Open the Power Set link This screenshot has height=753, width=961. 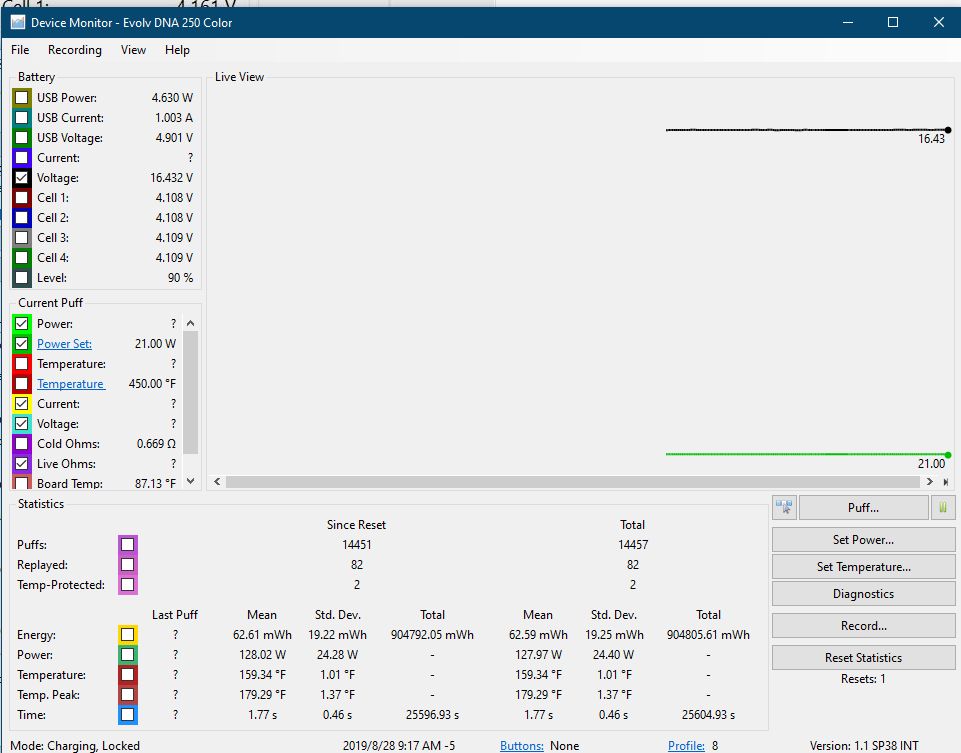(64, 344)
